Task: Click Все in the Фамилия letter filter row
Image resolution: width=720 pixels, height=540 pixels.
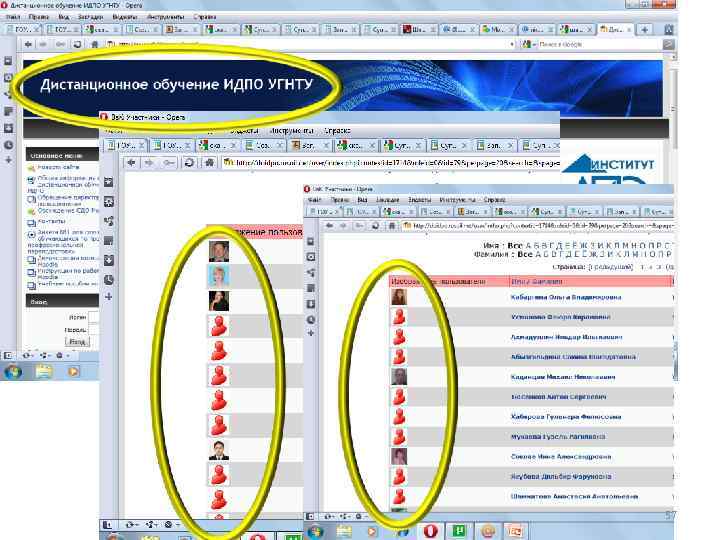Action: point(525,254)
